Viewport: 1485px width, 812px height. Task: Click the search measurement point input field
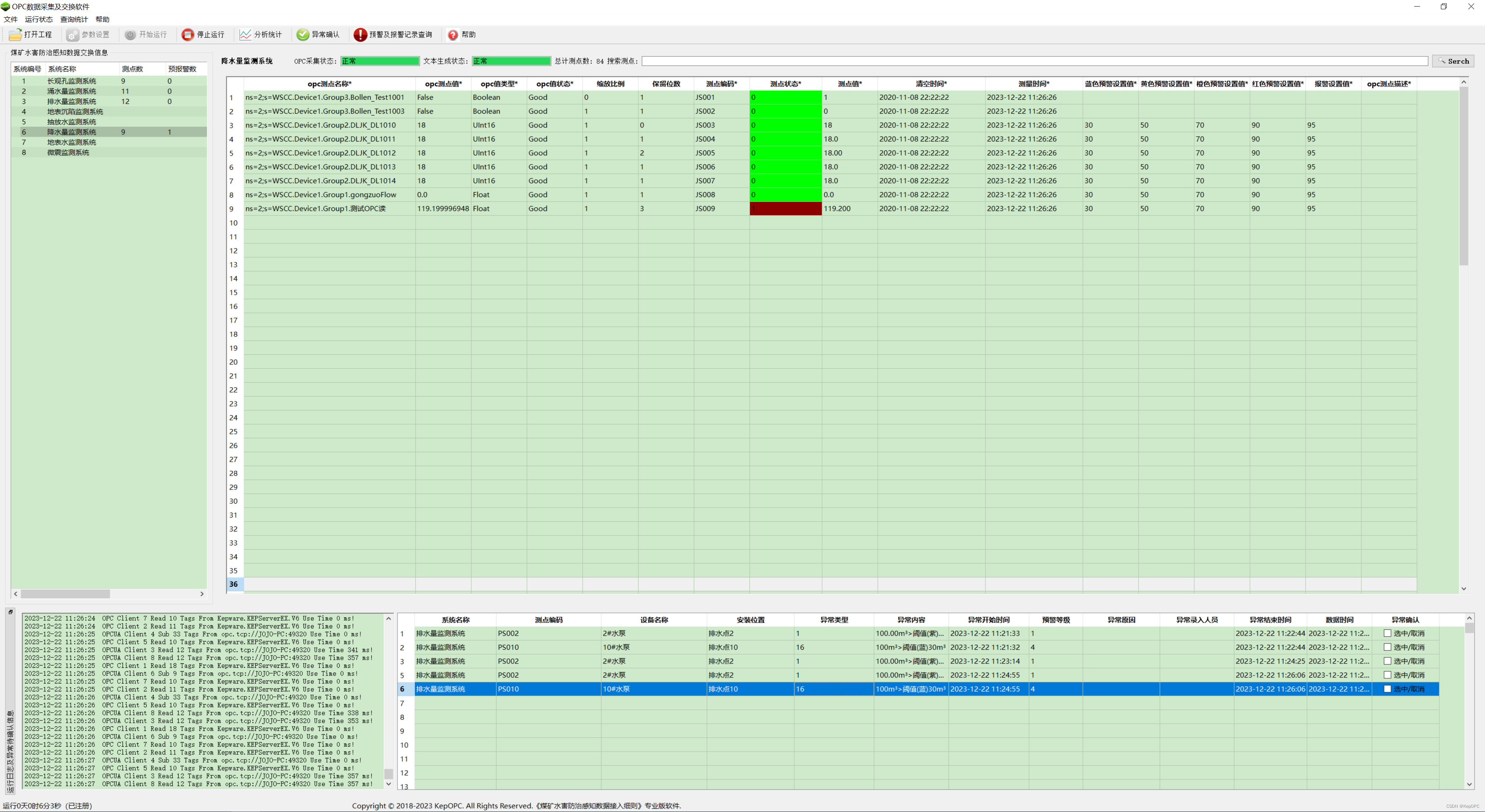coord(1034,61)
